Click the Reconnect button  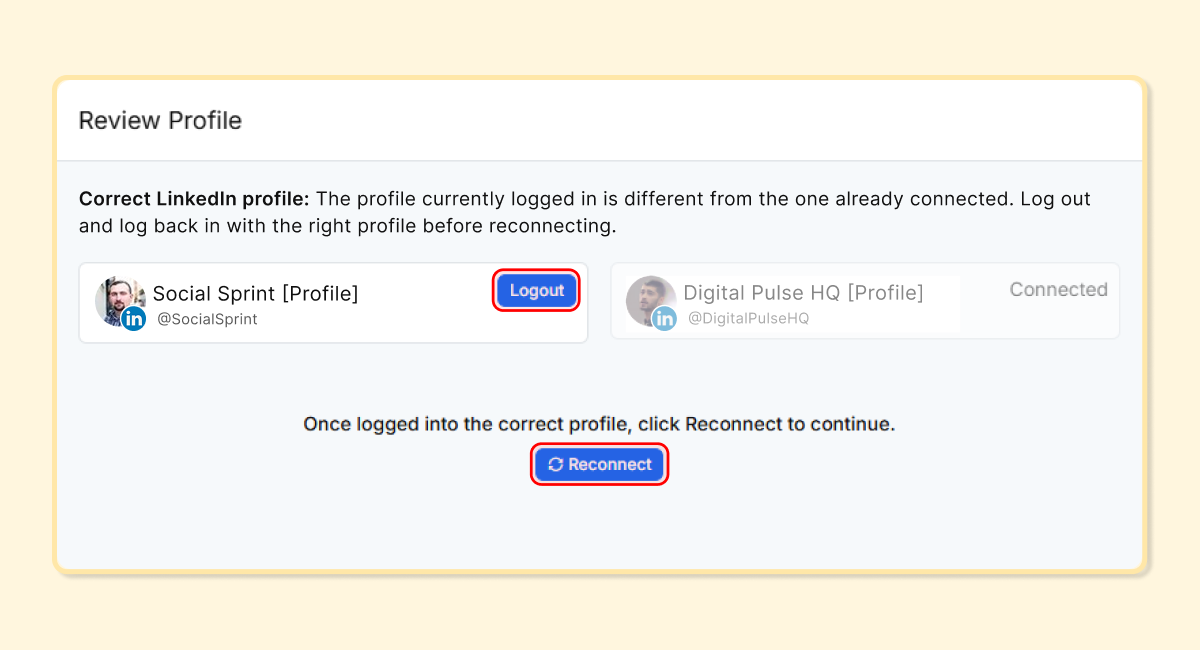tap(599, 464)
